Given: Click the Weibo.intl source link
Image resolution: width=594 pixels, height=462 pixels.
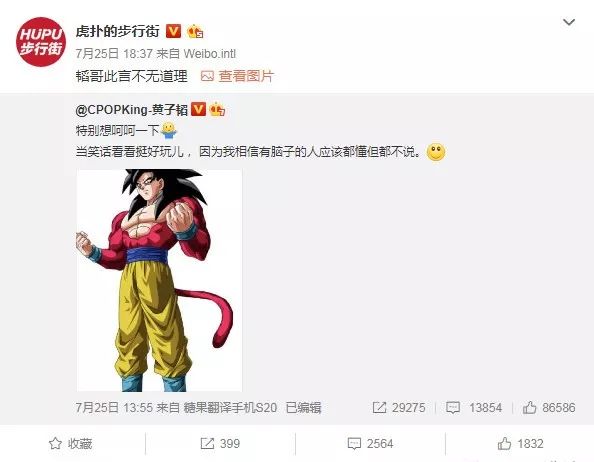Looking at the screenshot, I should coord(209,53).
